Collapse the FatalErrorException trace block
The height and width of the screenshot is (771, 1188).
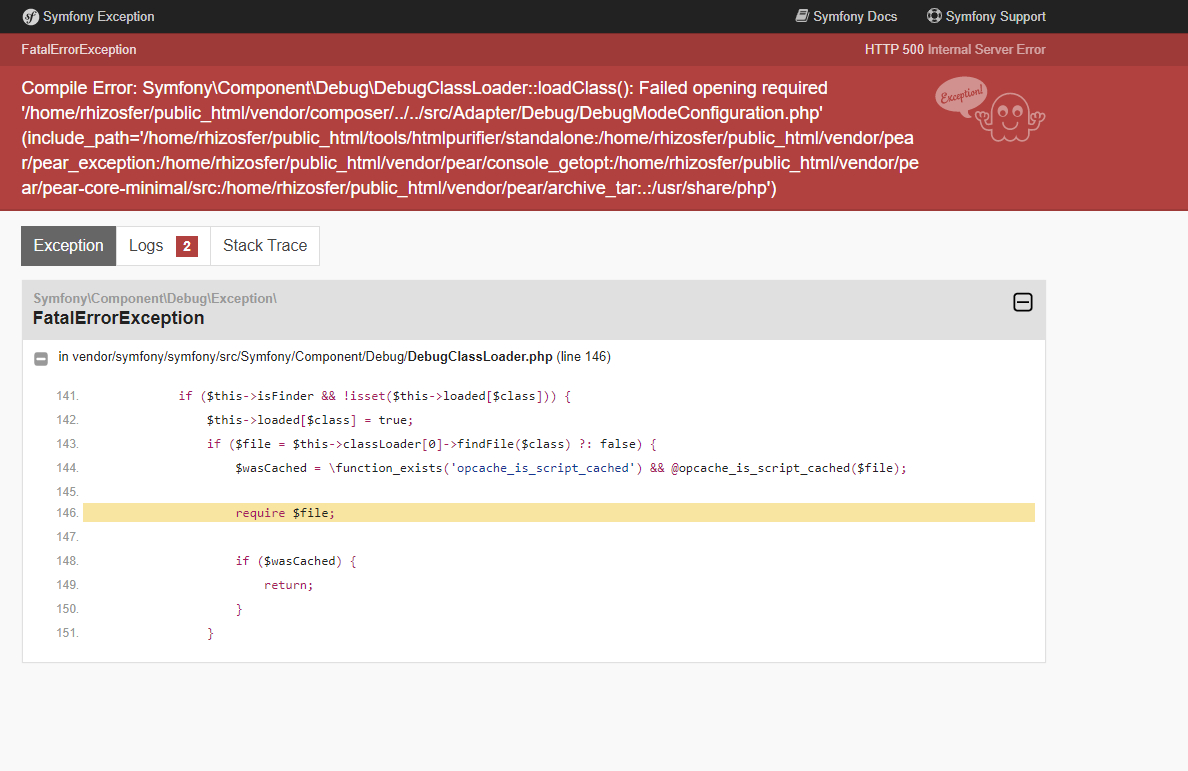pyautogui.click(x=1023, y=302)
